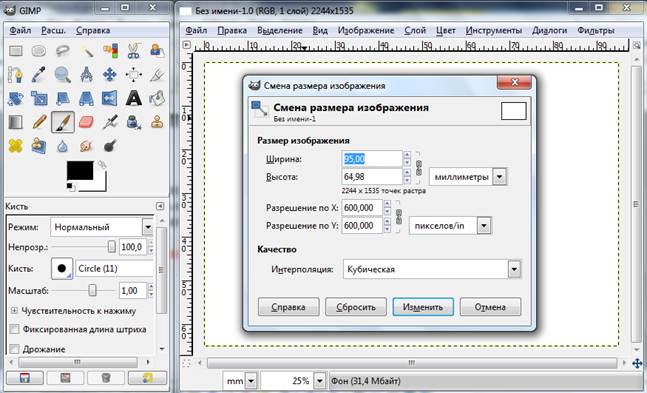Click the Сбросить button
The width and height of the screenshot is (647, 393).
[x=356, y=307]
